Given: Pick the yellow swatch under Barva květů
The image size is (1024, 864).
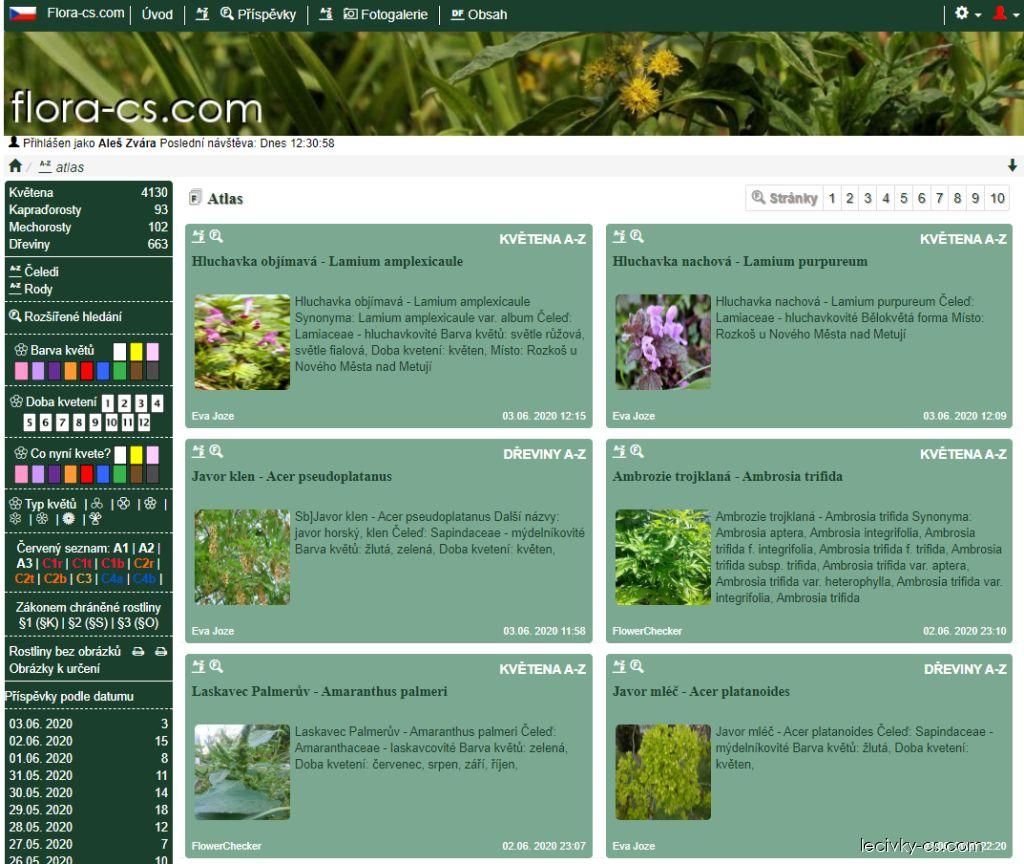Looking at the screenshot, I should [136, 351].
